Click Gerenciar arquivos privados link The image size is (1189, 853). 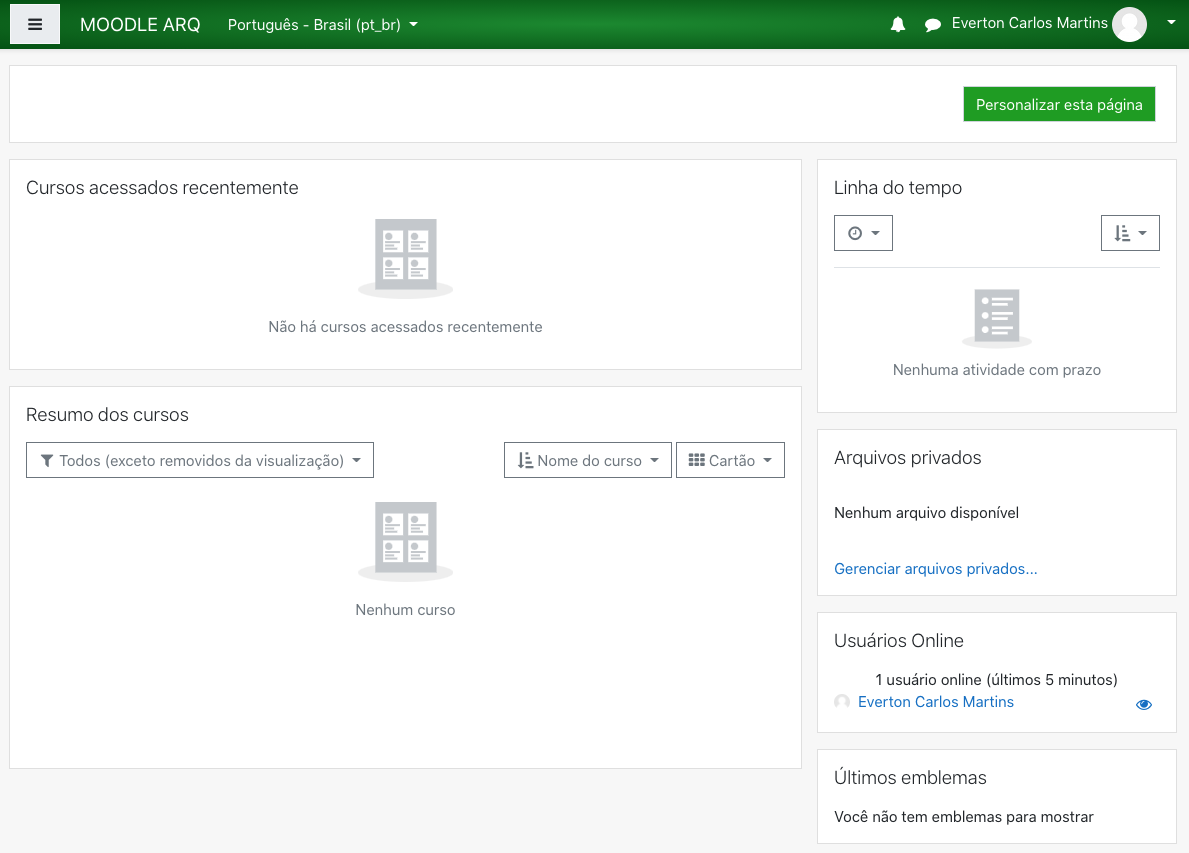(935, 569)
